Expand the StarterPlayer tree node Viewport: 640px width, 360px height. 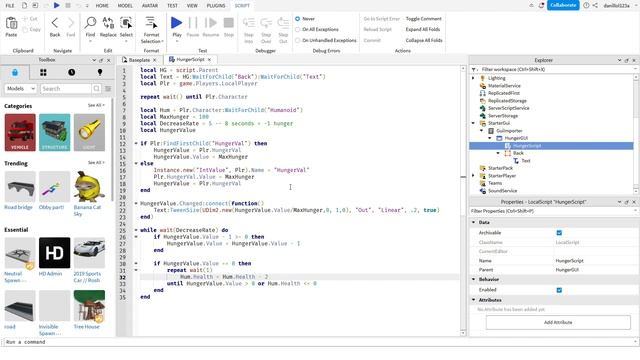pyautogui.click(x=473, y=176)
